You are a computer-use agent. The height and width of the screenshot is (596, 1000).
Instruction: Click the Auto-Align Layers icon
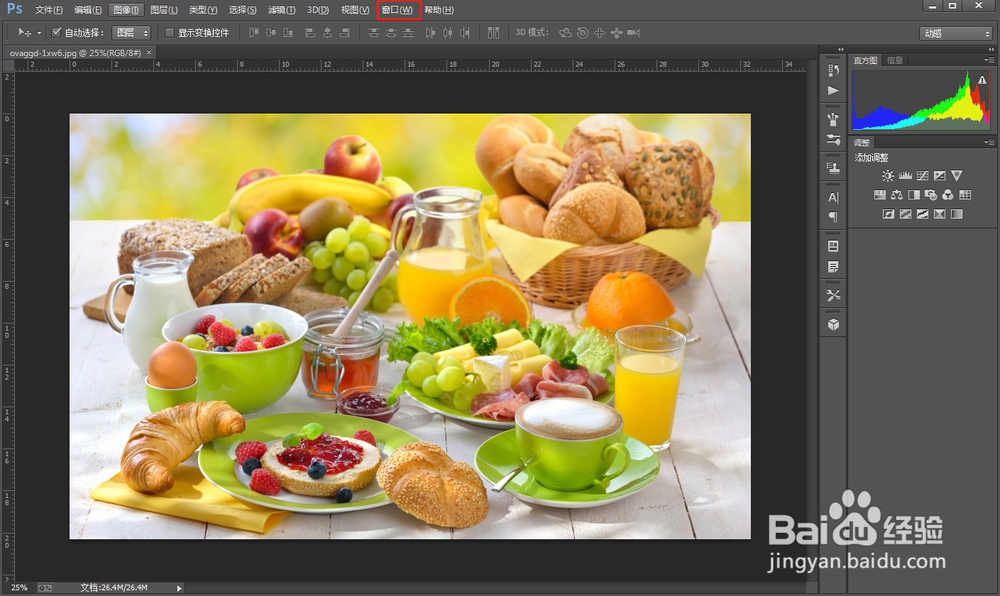[494, 33]
